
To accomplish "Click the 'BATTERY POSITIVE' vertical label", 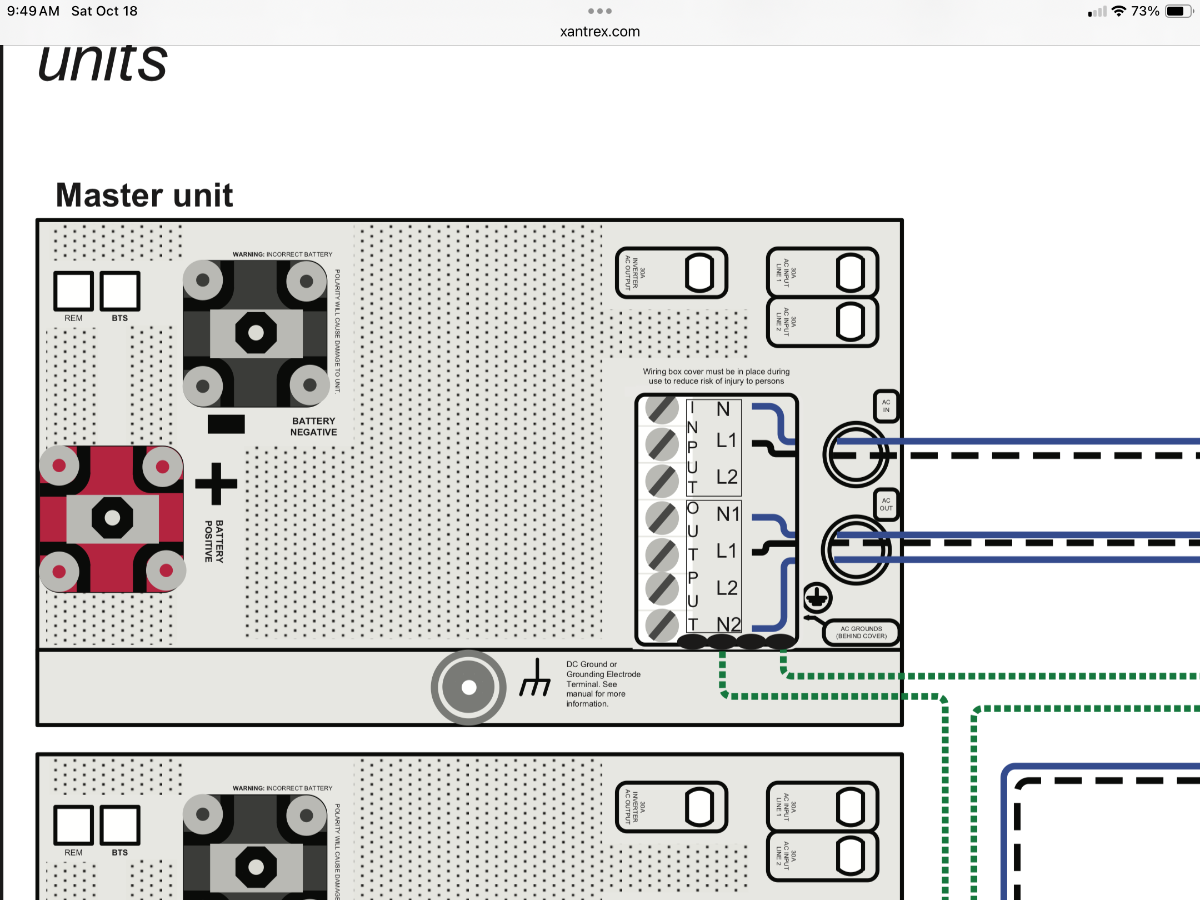I will pyautogui.click(x=214, y=540).
